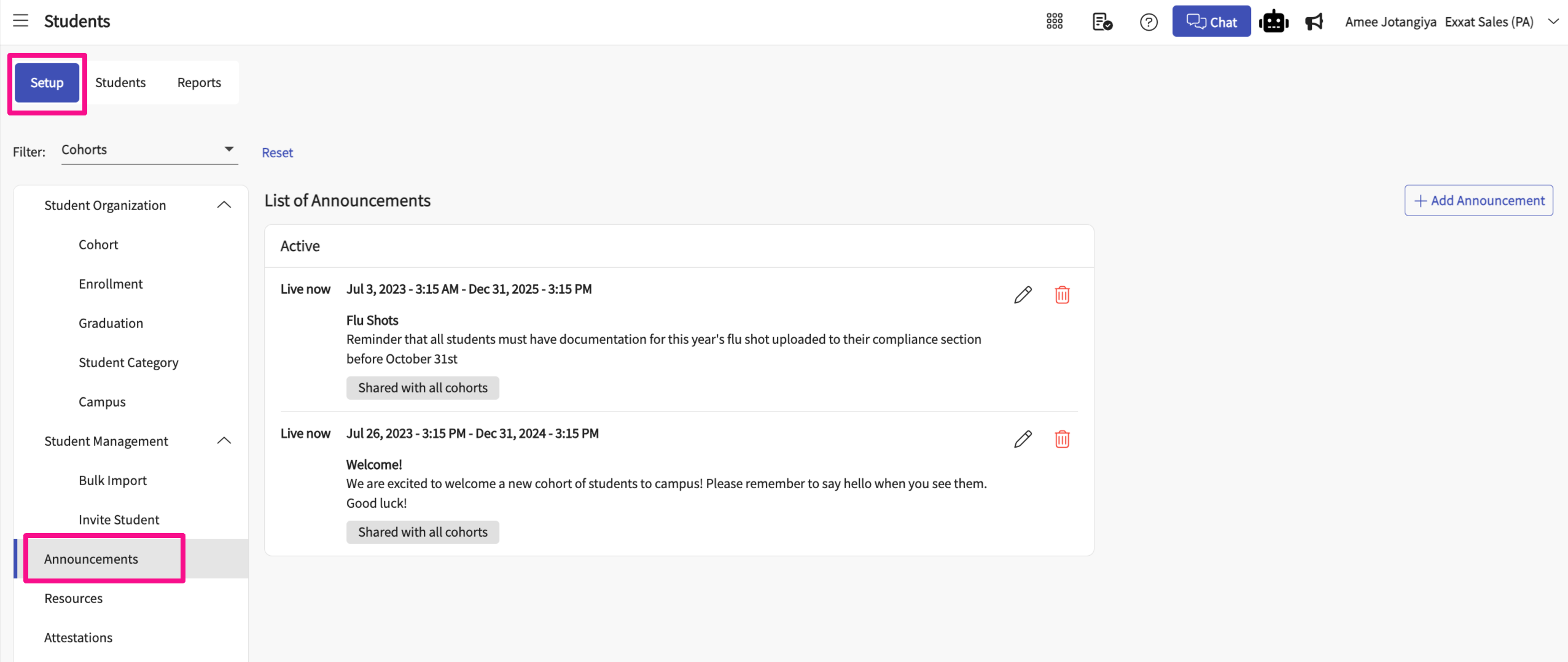Edit the Welcome! announcement with pencil

click(1023, 439)
